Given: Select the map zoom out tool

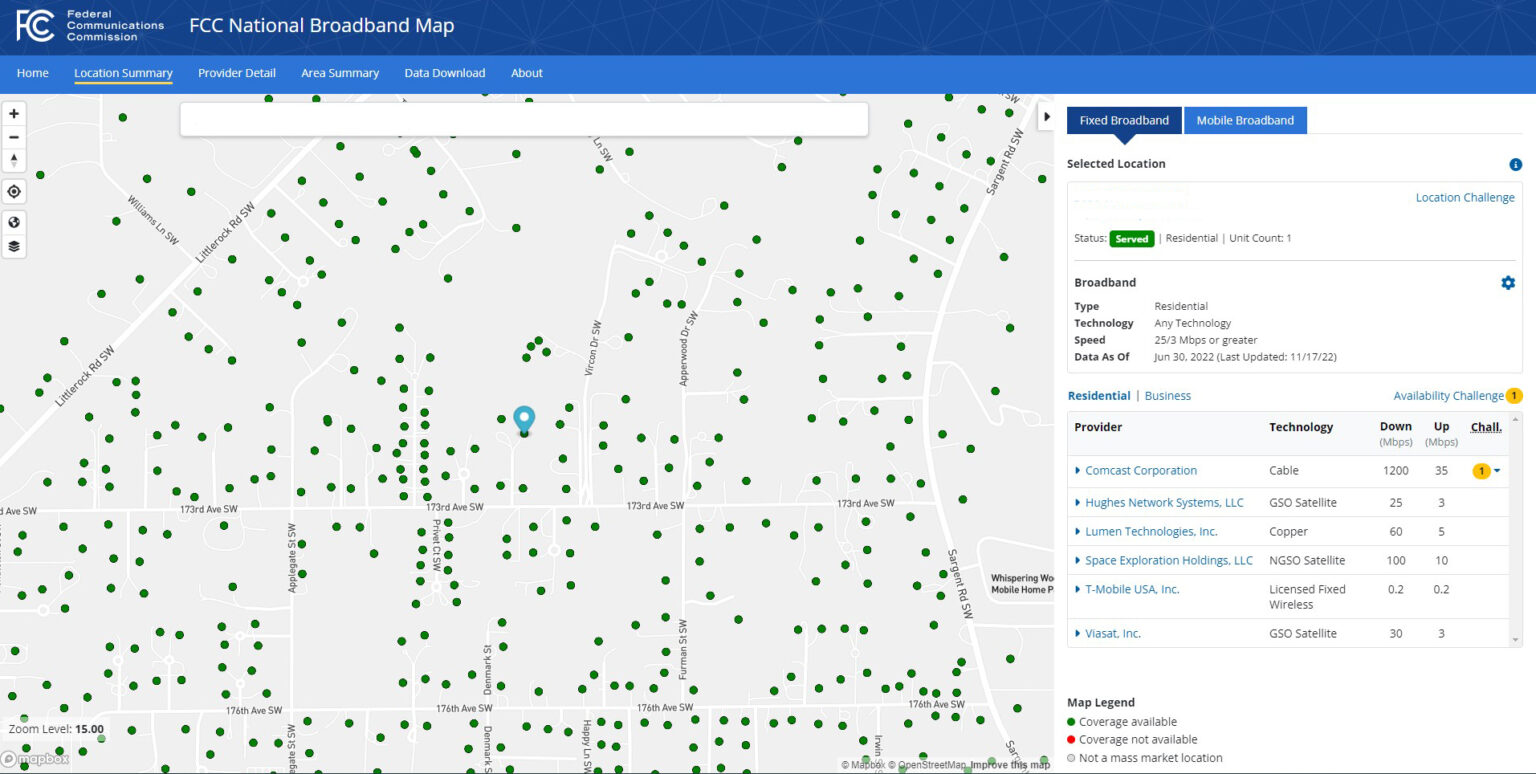Looking at the screenshot, I should (14, 136).
